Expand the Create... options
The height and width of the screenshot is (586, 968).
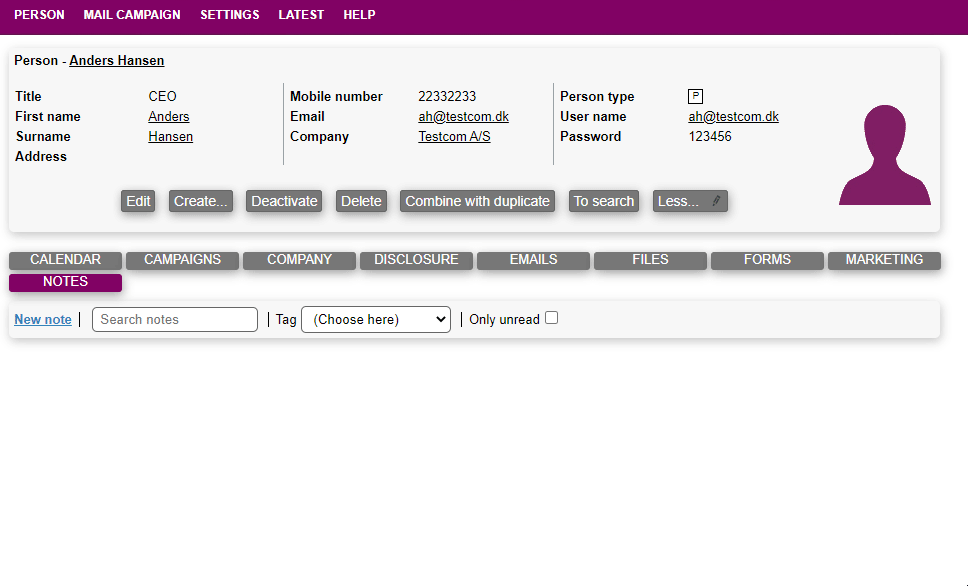[x=202, y=201]
